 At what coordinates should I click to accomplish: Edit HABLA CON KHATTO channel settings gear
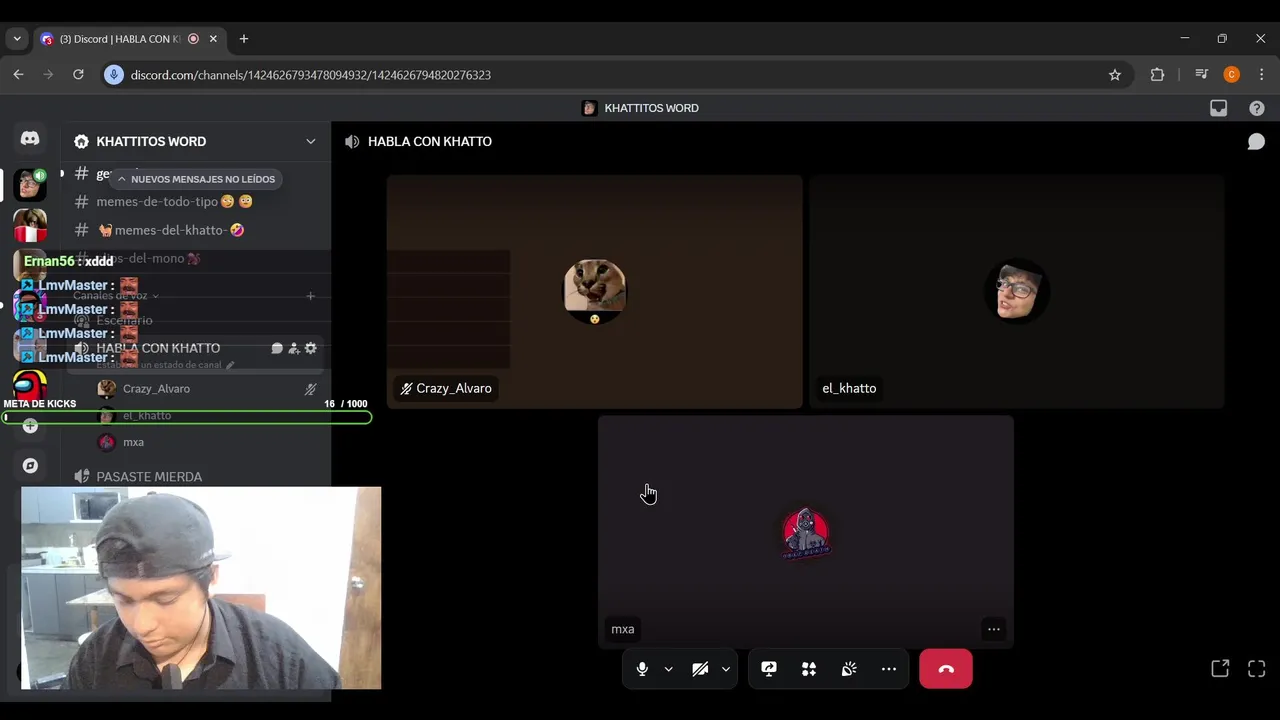(311, 348)
